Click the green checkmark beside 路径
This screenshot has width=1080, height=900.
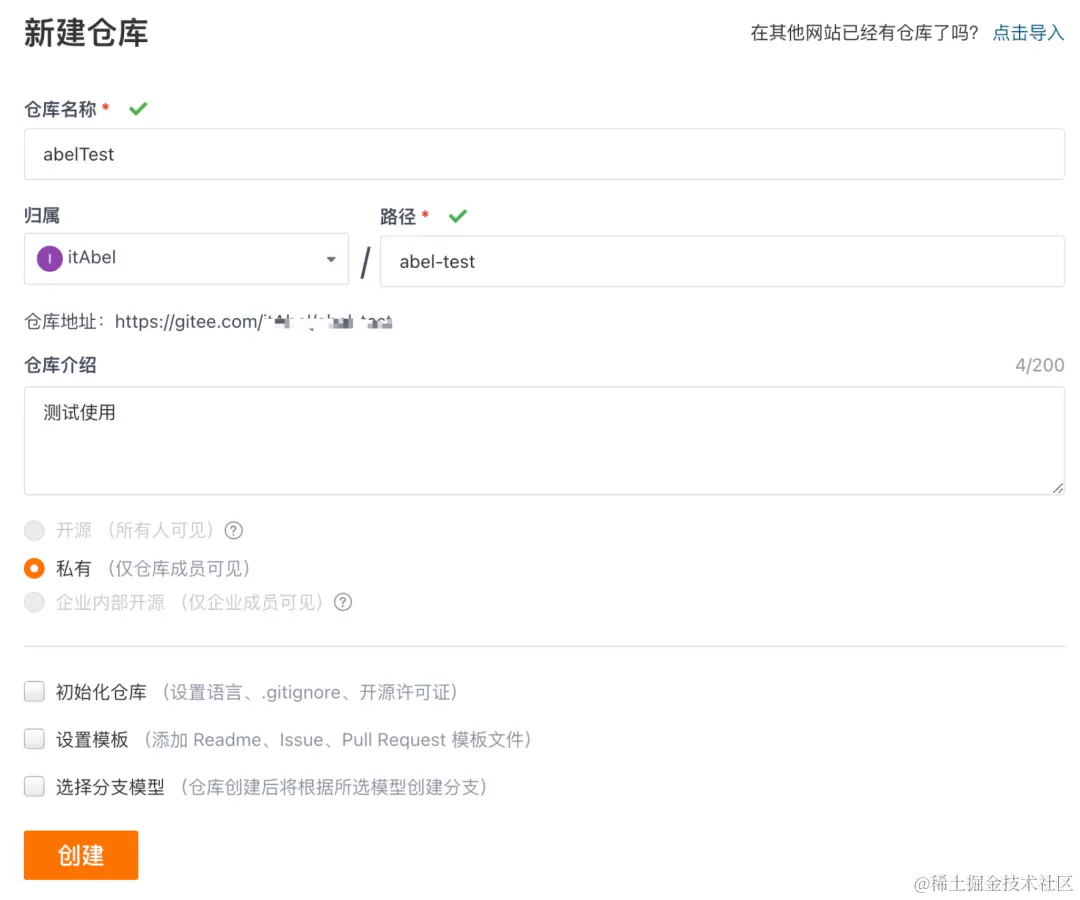(457, 215)
